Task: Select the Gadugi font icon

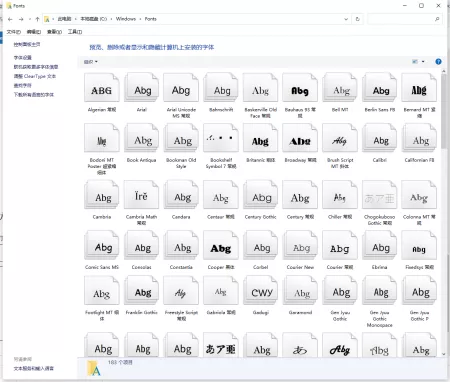Action: (260, 291)
